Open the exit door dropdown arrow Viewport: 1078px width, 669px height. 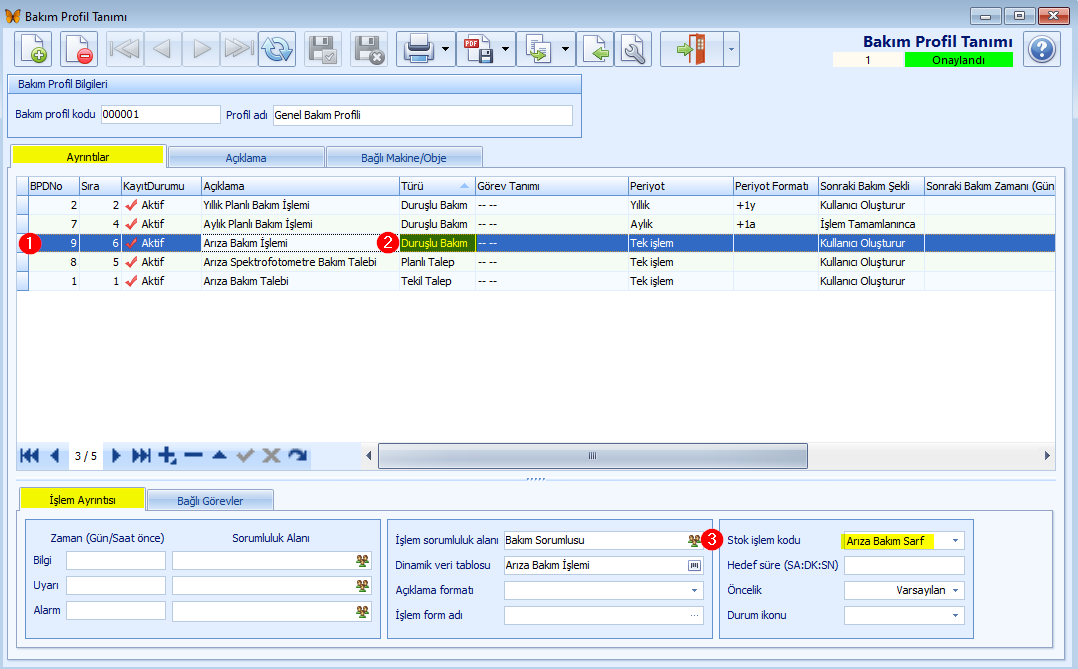731,50
